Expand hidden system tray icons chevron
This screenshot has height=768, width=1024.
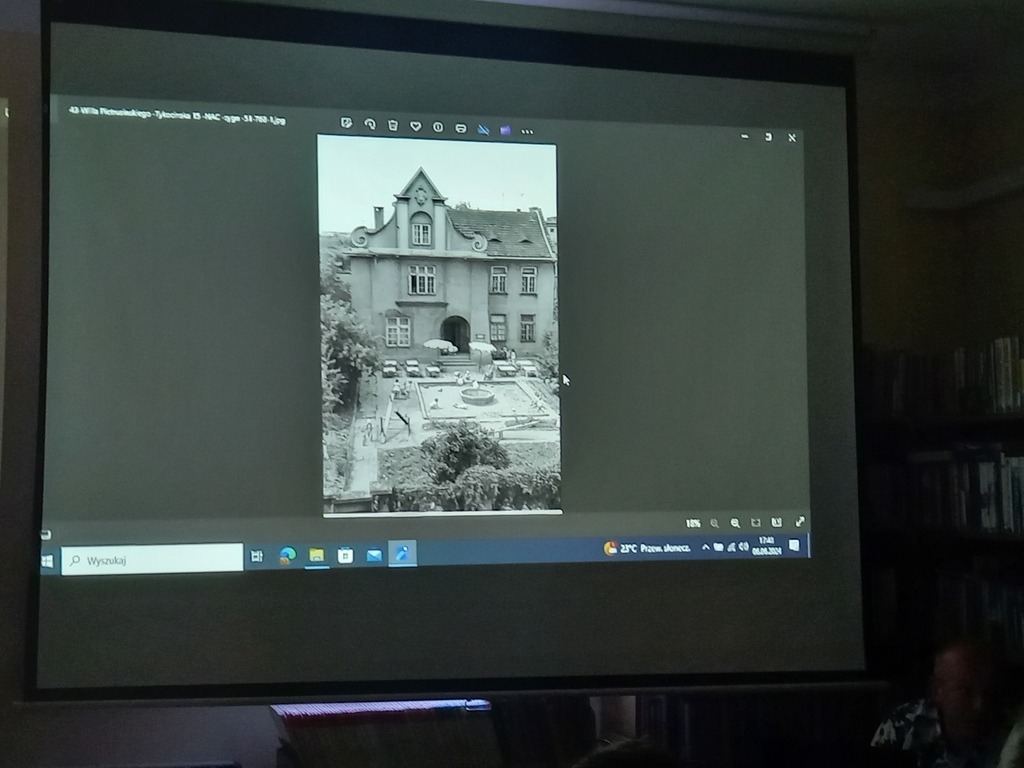(x=706, y=547)
